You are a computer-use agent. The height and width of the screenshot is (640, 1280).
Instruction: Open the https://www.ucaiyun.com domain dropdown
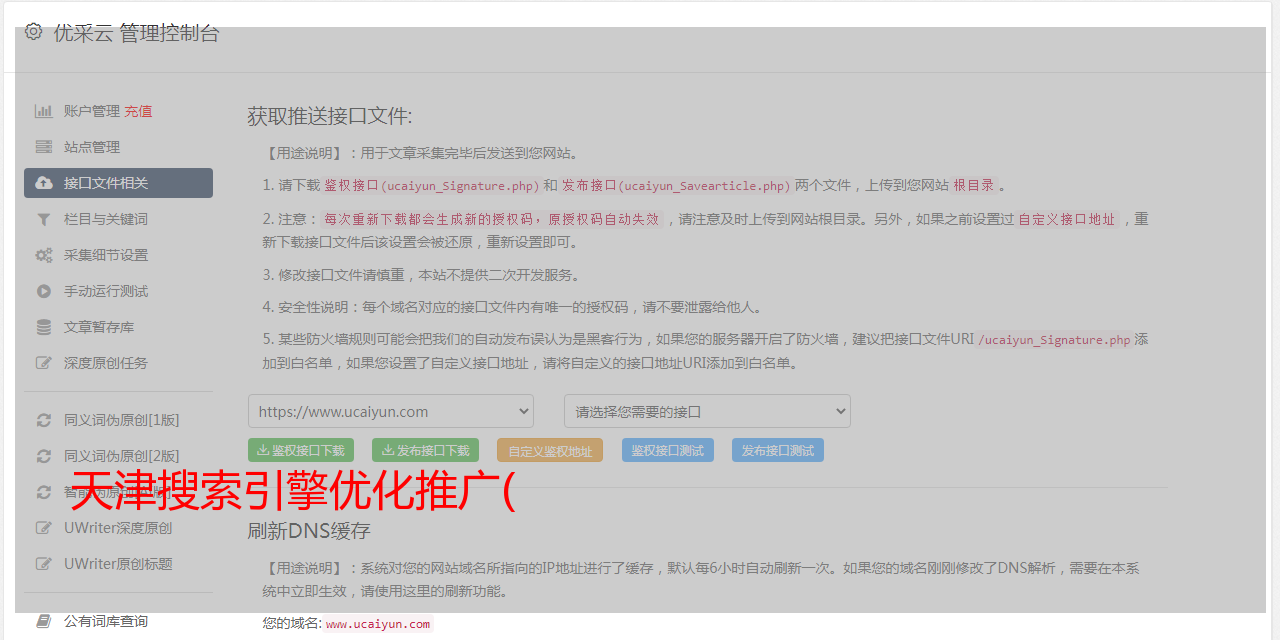click(391, 411)
